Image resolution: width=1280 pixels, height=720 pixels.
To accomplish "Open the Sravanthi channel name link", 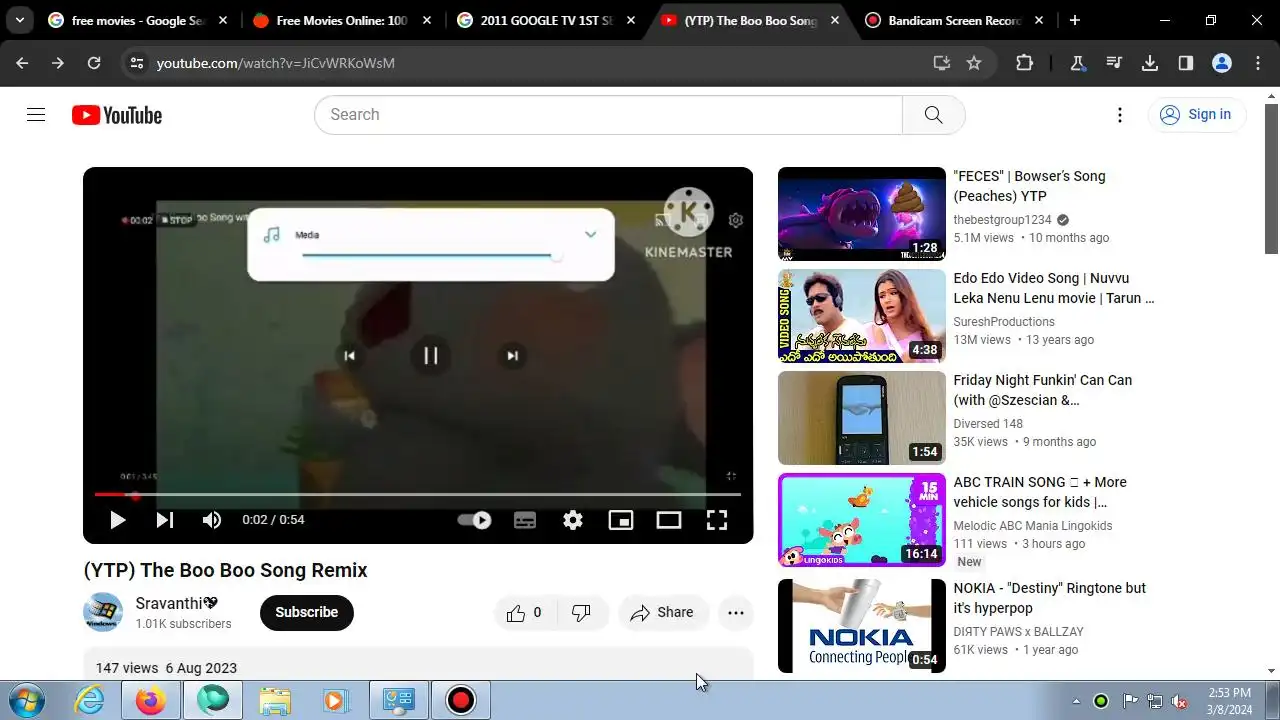I will tap(177, 604).
